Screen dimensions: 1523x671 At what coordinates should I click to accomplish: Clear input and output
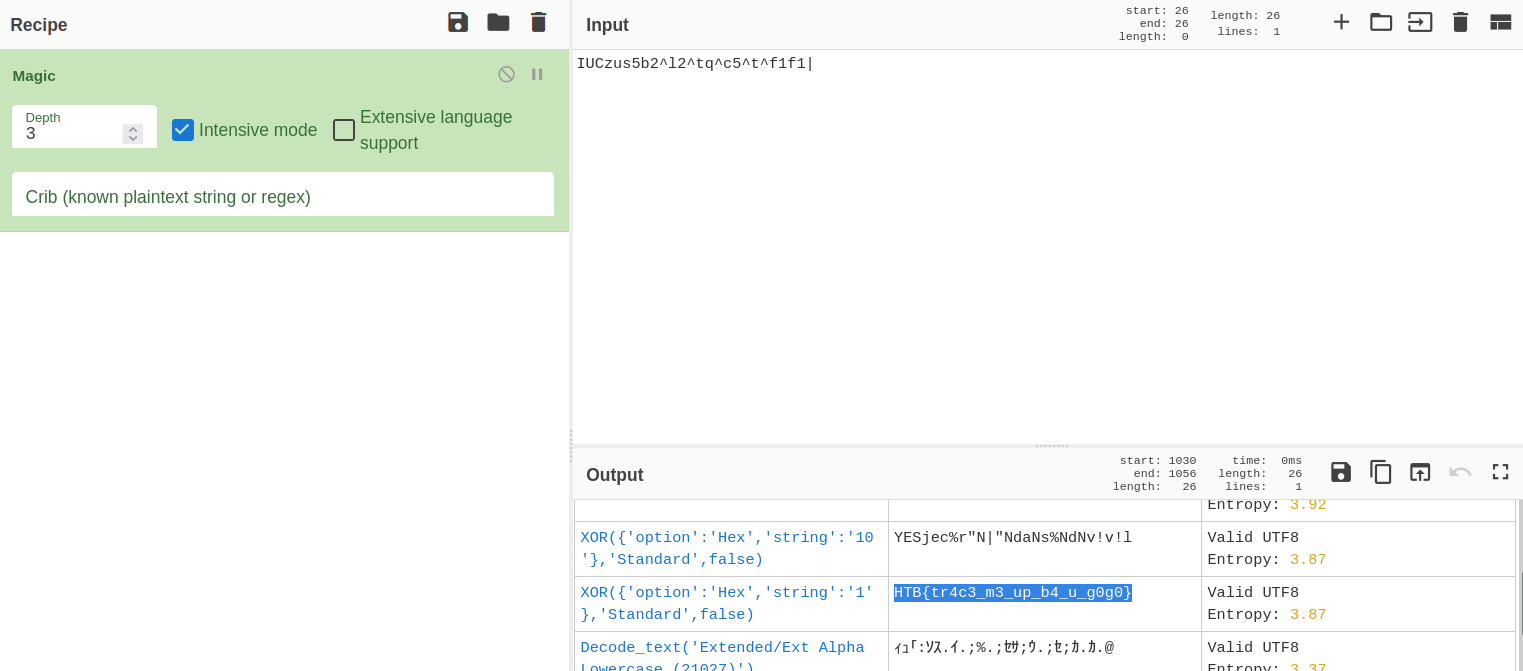coord(1460,22)
